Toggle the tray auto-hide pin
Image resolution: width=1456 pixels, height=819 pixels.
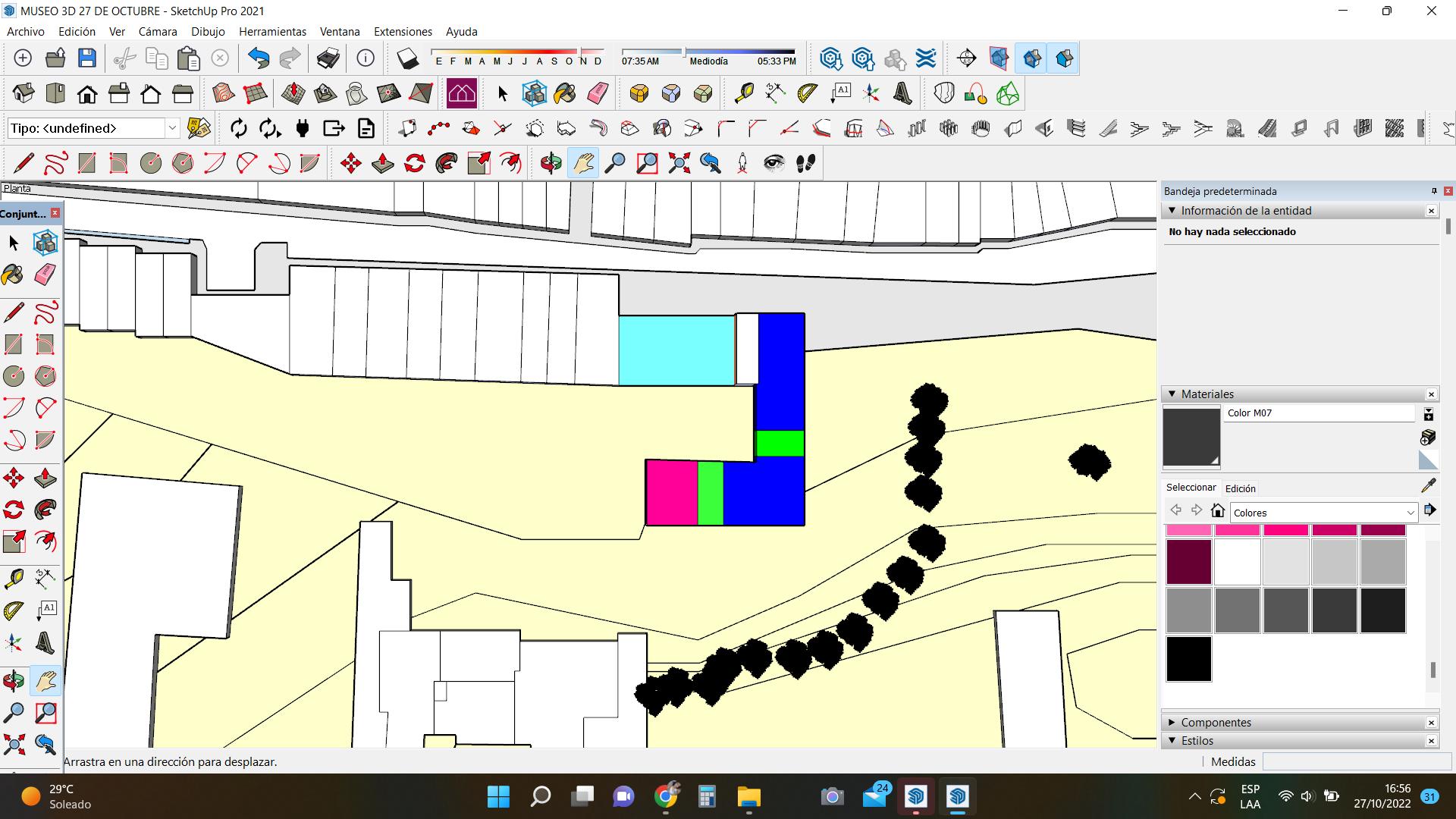[1433, 191]
